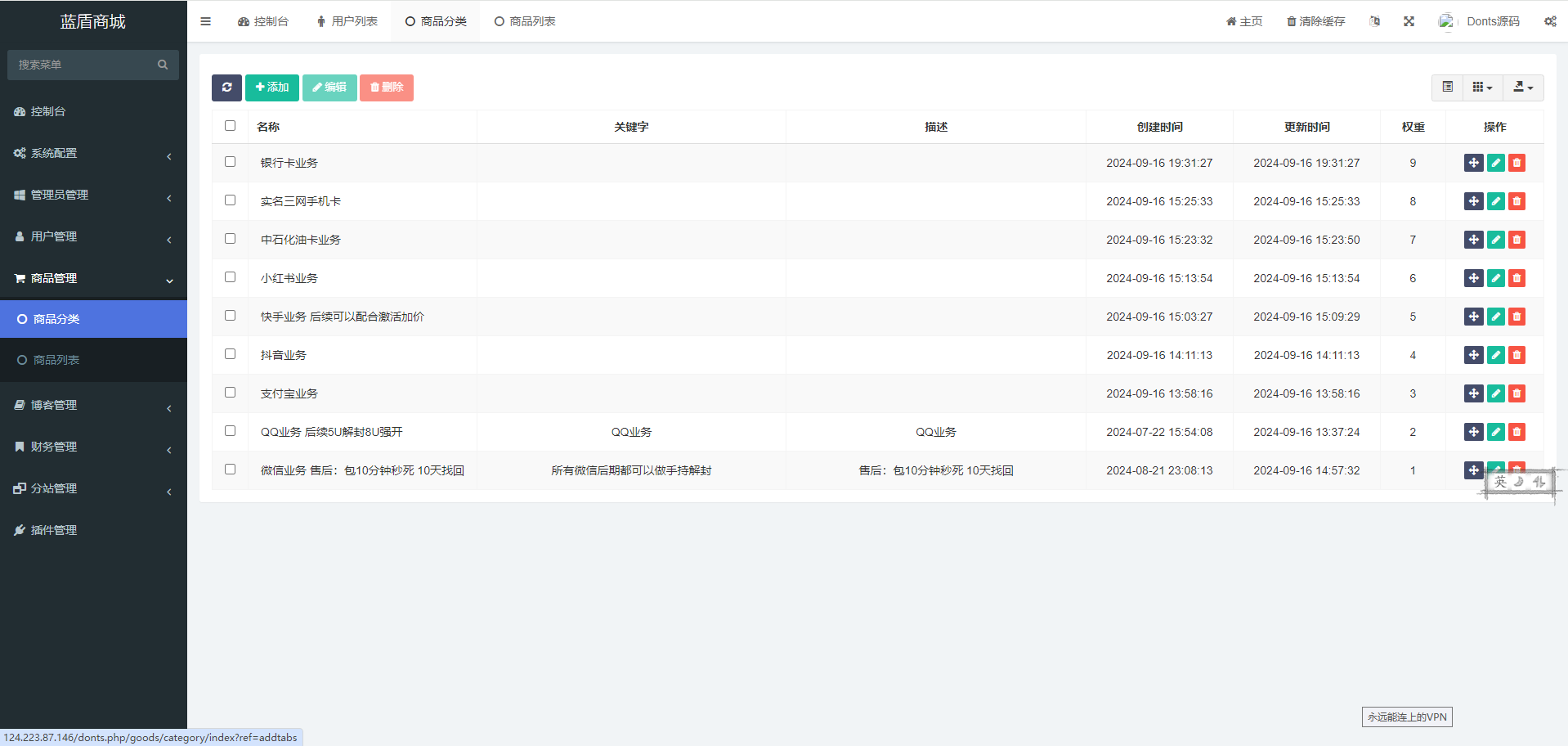Image resolution: width=1568 pixels, height=746 pixels.
Task: Open 控制台 in the sidebar
Action: [x=93, y=112]
